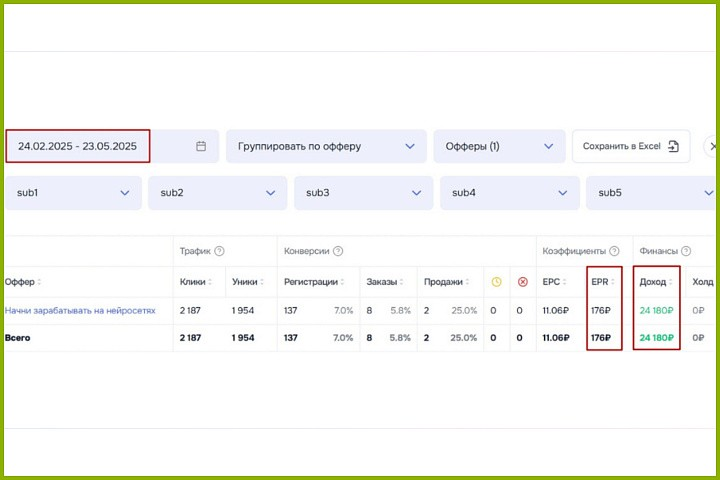Image resolution: width=720 pixels, height=480 pixels.
Task: Click help icon next to Конверсии
Action: click(338, 251)
